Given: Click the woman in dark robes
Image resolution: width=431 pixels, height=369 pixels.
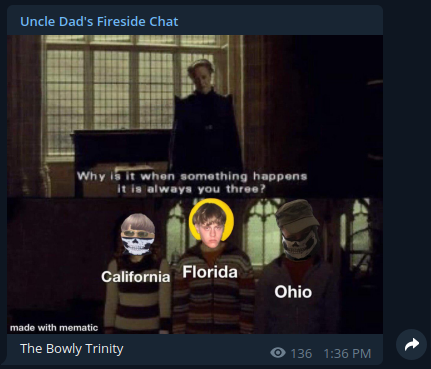Looking at the screenshot, I should [204, 117].
